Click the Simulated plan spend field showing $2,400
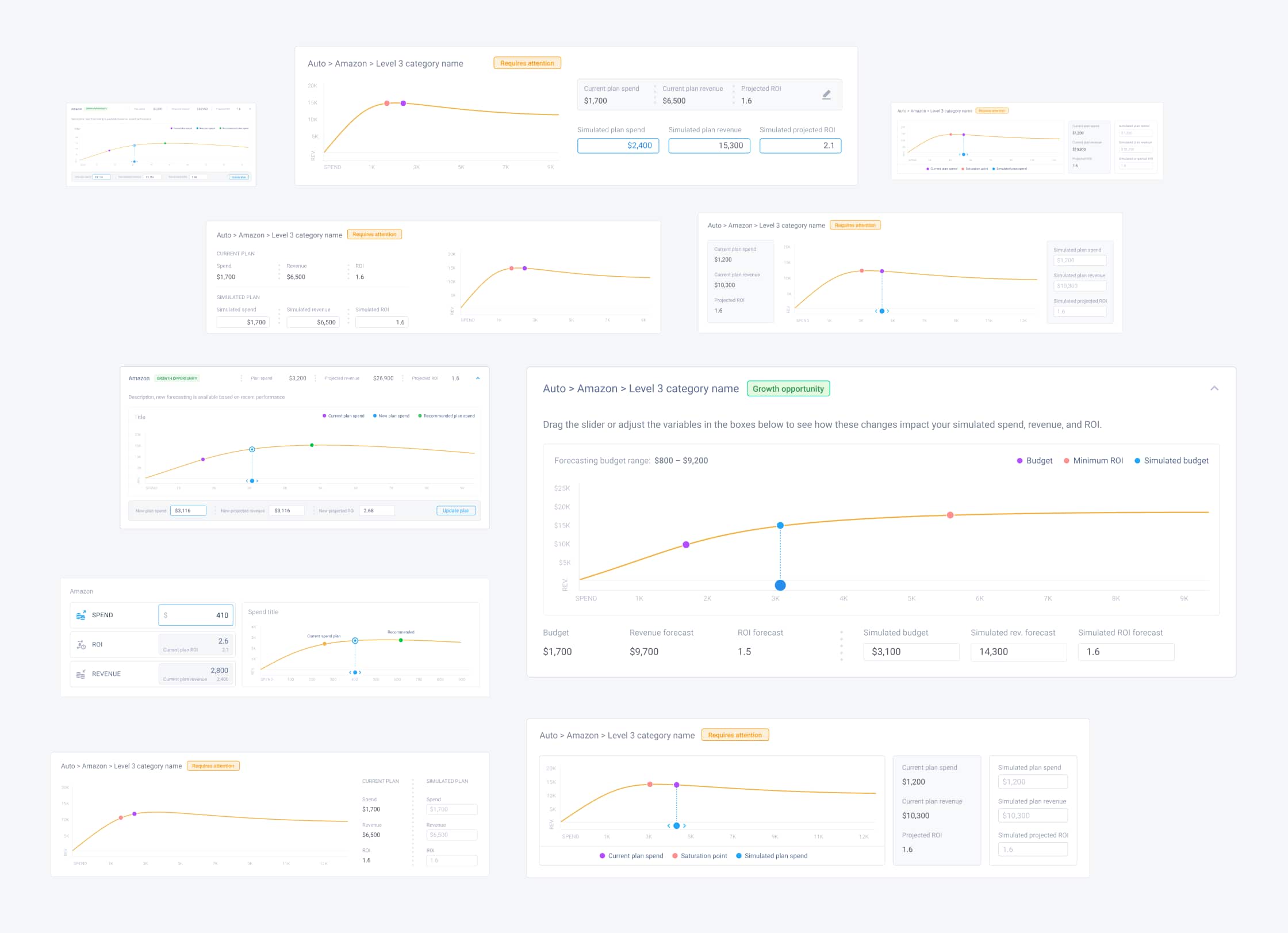1288x933 pixels. point(618,146)
